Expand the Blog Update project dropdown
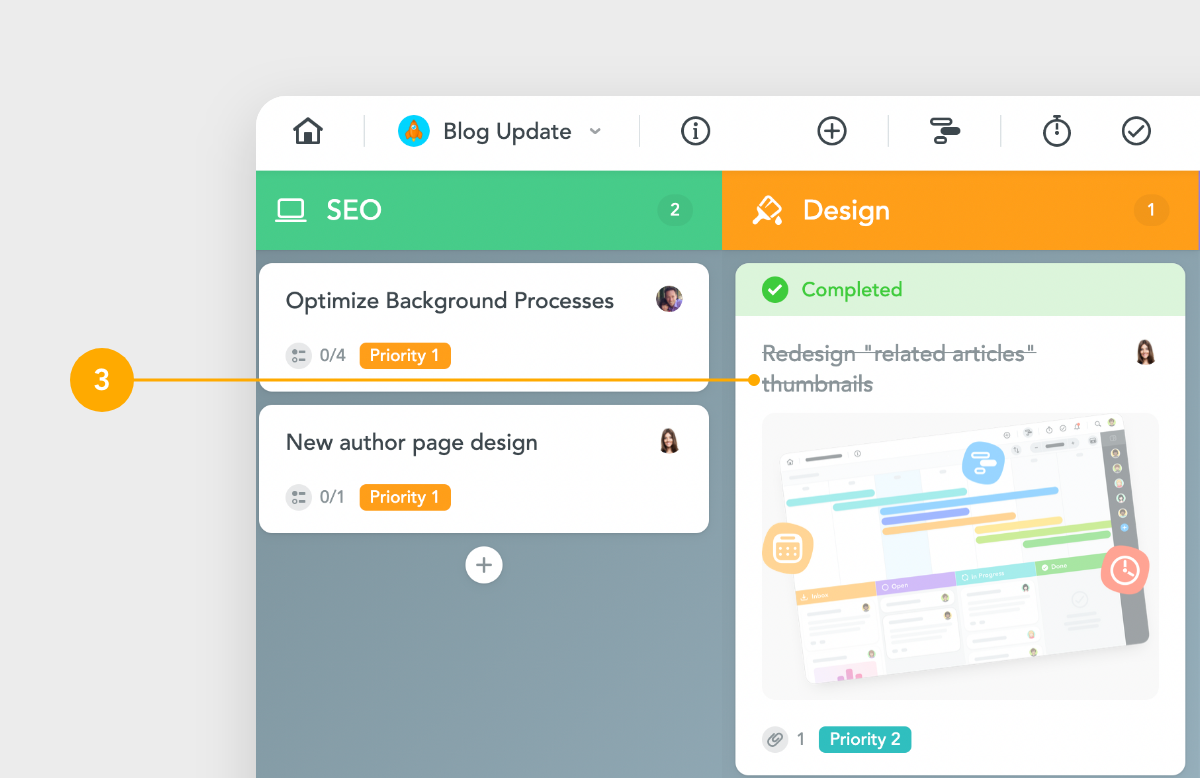 pyautogui.click(x=595, y=131)
